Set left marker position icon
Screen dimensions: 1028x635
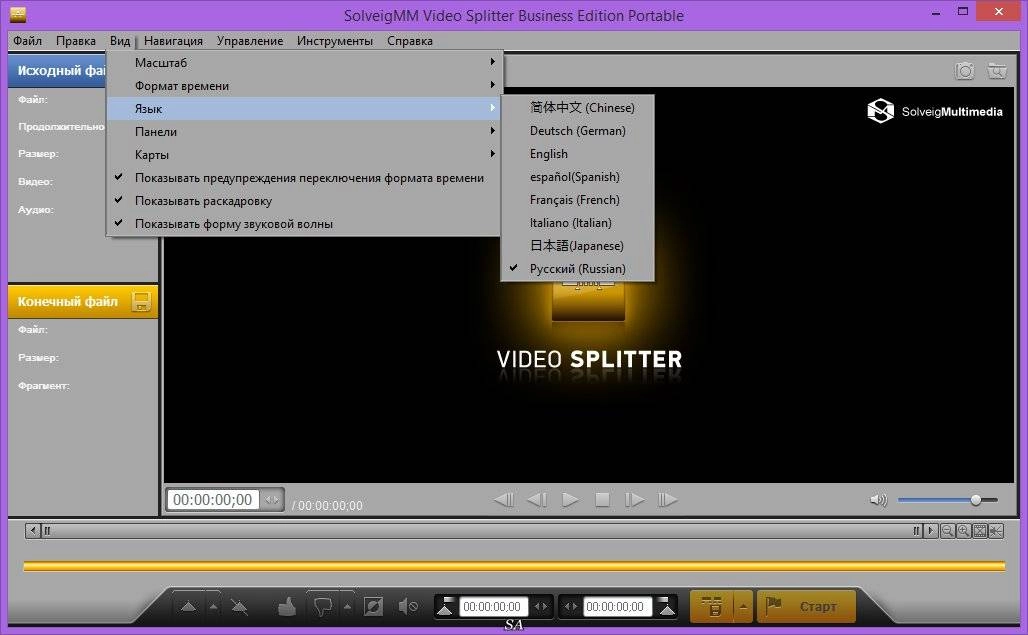pos(445,607)
